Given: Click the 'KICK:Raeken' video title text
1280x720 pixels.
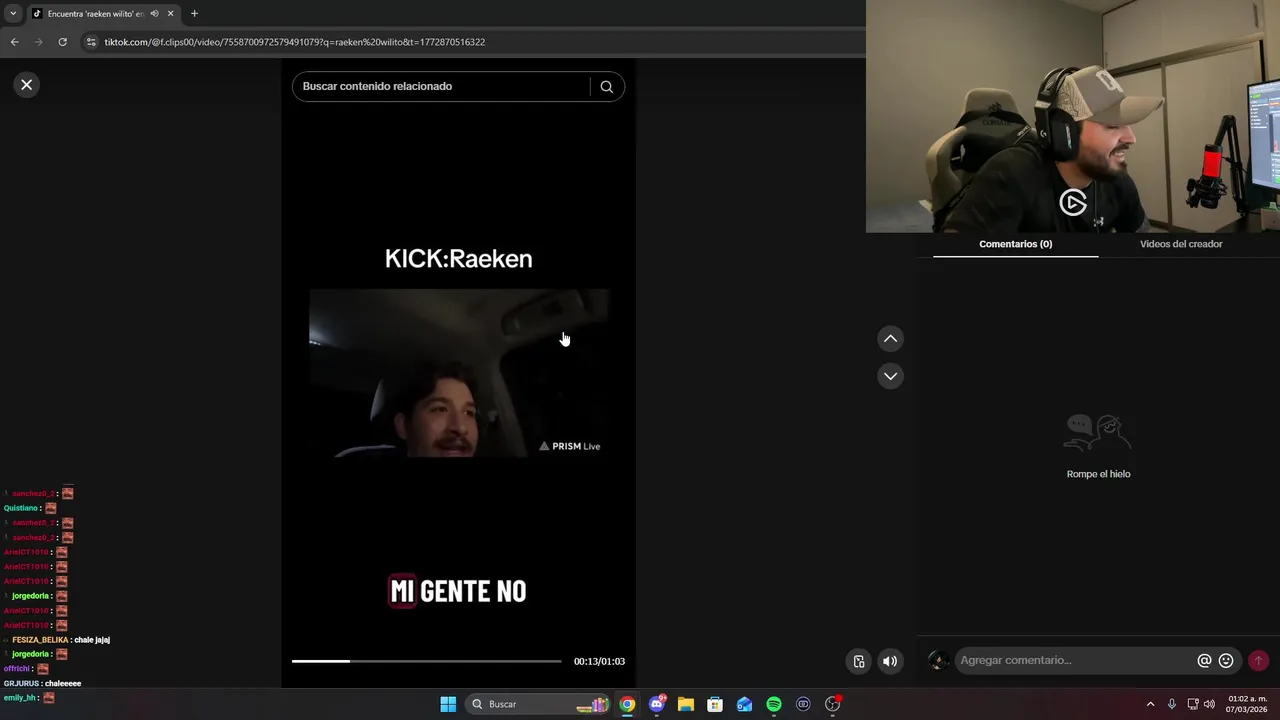Looking at the screenshot, I should coord(458,259).
